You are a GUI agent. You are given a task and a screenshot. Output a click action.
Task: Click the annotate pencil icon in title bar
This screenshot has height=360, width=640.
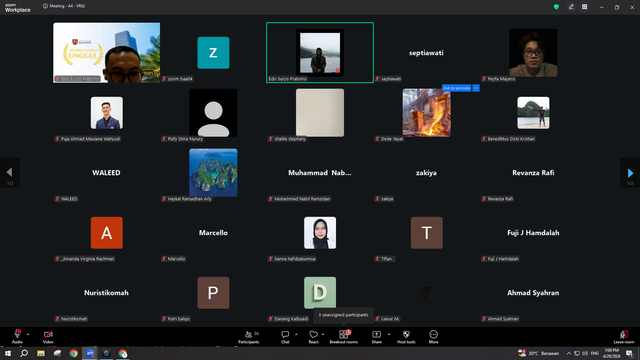pos(571,7)
